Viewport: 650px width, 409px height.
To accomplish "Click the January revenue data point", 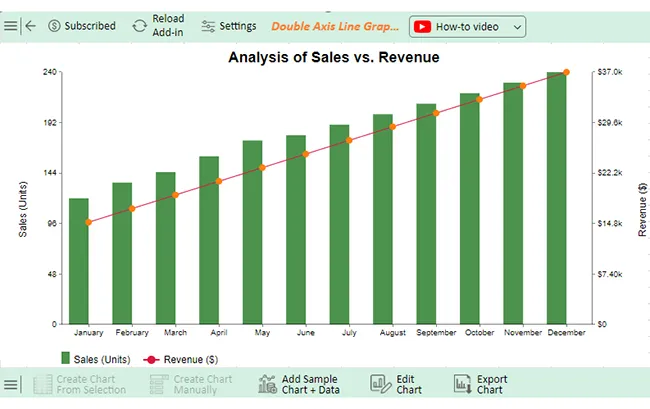I will point(88,223).
